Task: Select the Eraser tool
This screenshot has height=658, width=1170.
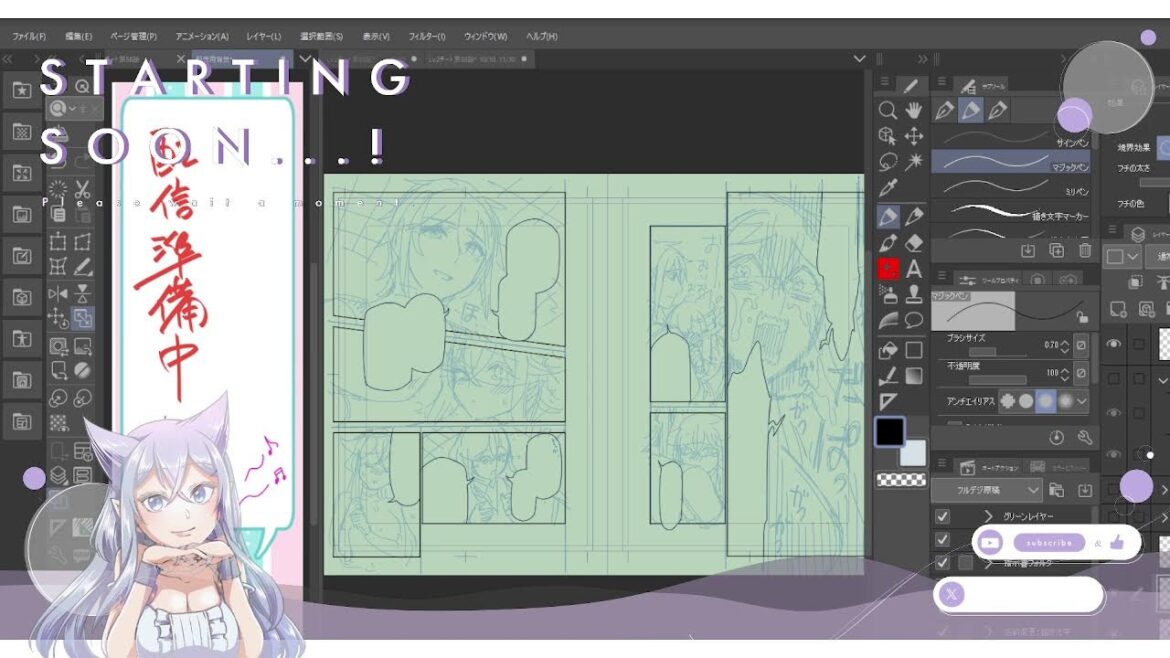Action: point(913,243)
